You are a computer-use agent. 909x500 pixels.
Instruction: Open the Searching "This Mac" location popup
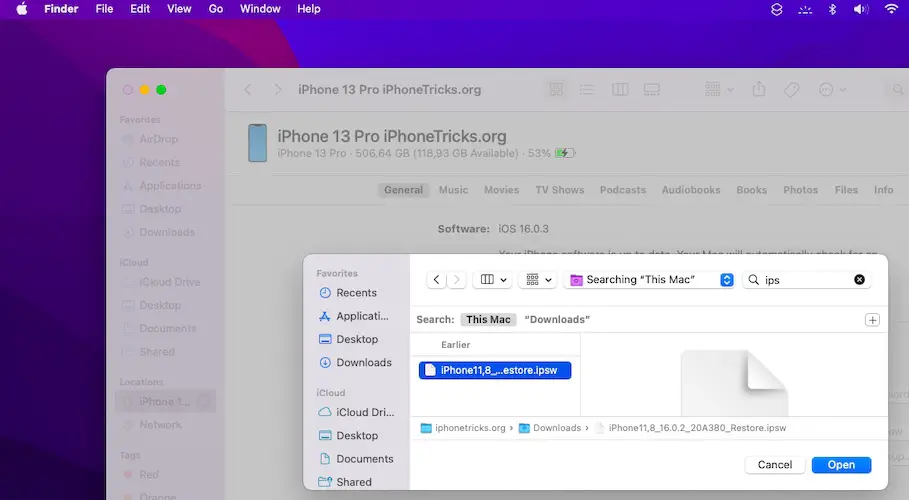tap(651, 280)
